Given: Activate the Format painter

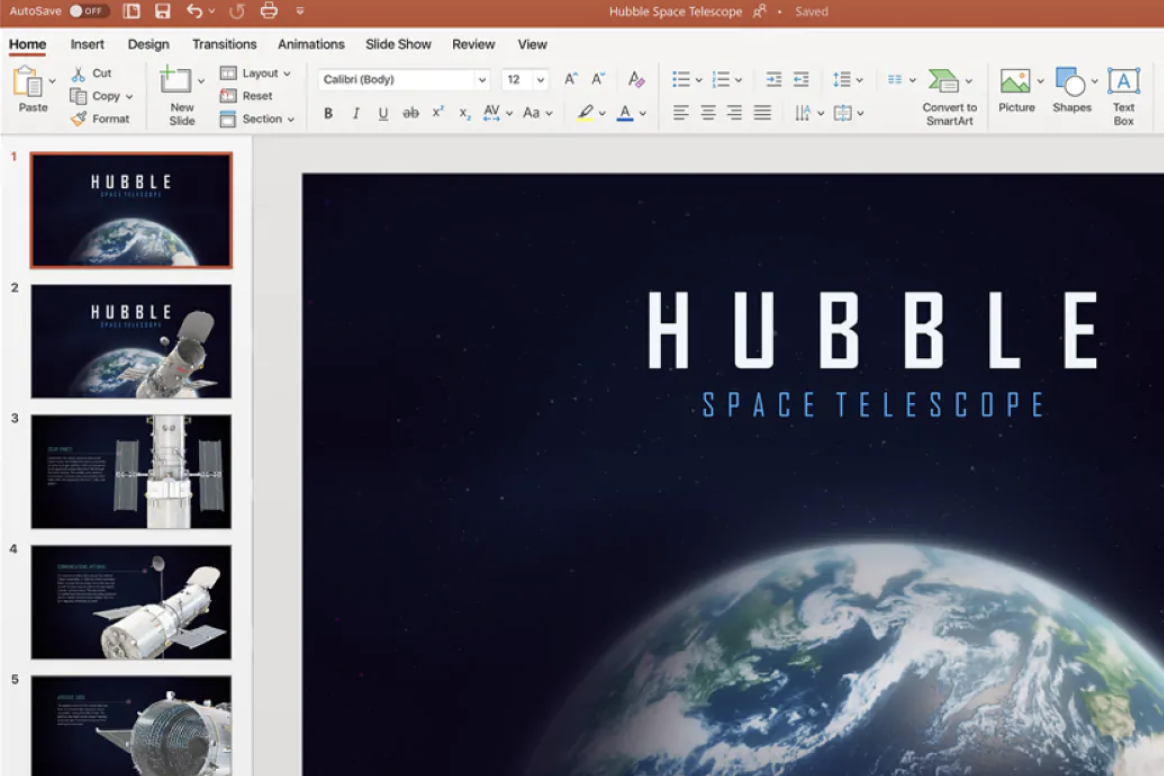Looking at the screenshot, I should click(100, 119).
